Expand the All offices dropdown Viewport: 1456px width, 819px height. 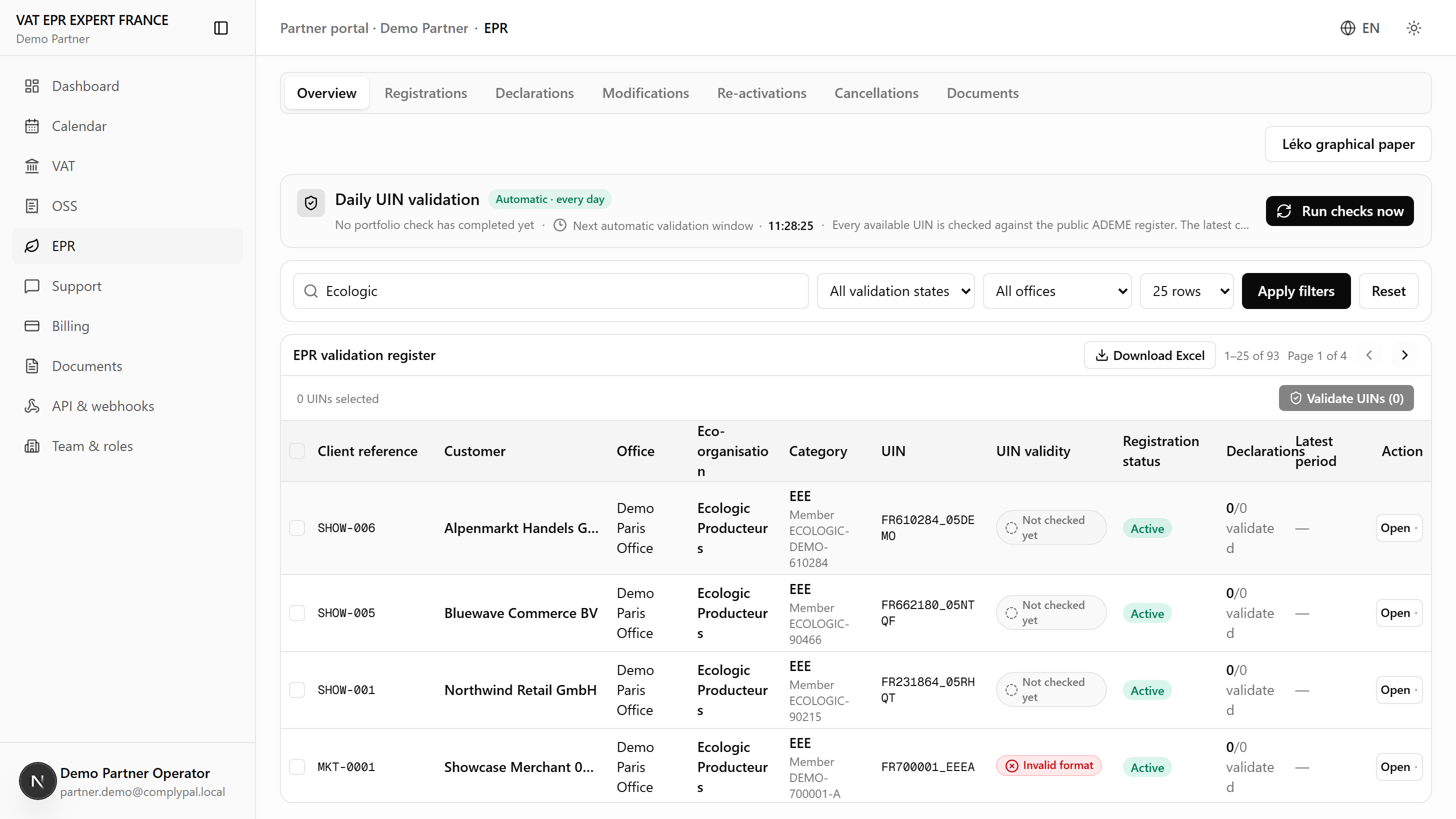1057,291
